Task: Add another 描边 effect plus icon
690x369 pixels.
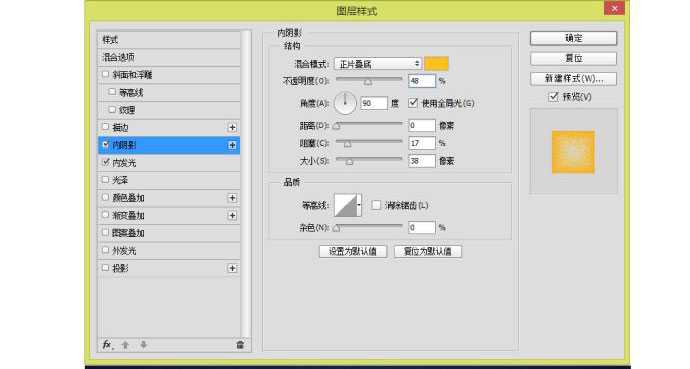Action: [x=232, y=128]
